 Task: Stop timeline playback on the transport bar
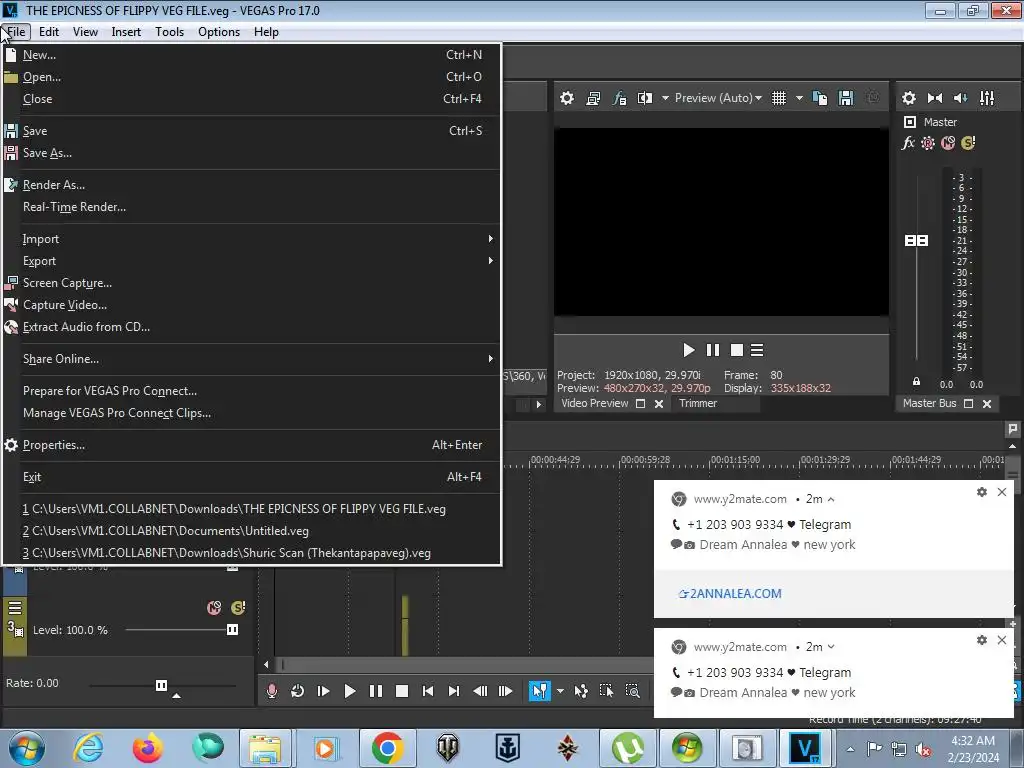point(402,691)
